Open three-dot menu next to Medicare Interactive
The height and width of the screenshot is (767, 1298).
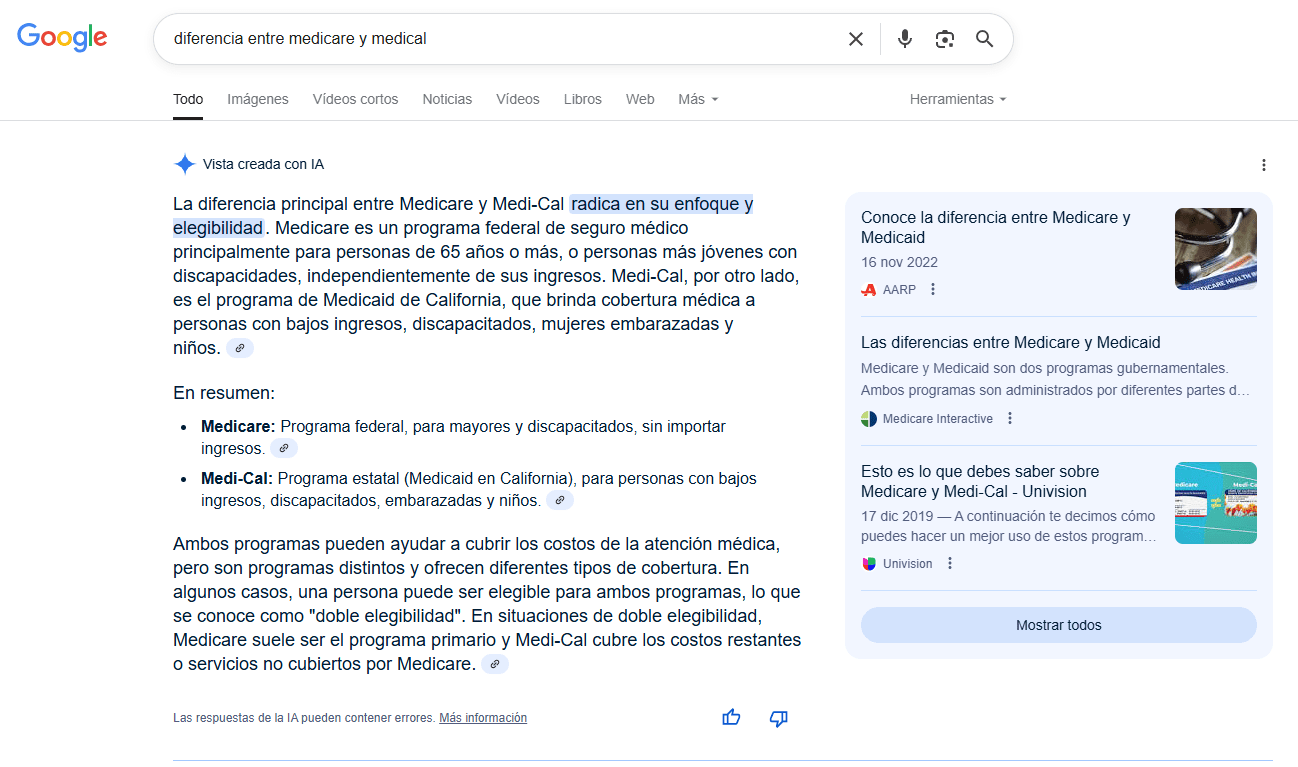tap(1010, 418)
